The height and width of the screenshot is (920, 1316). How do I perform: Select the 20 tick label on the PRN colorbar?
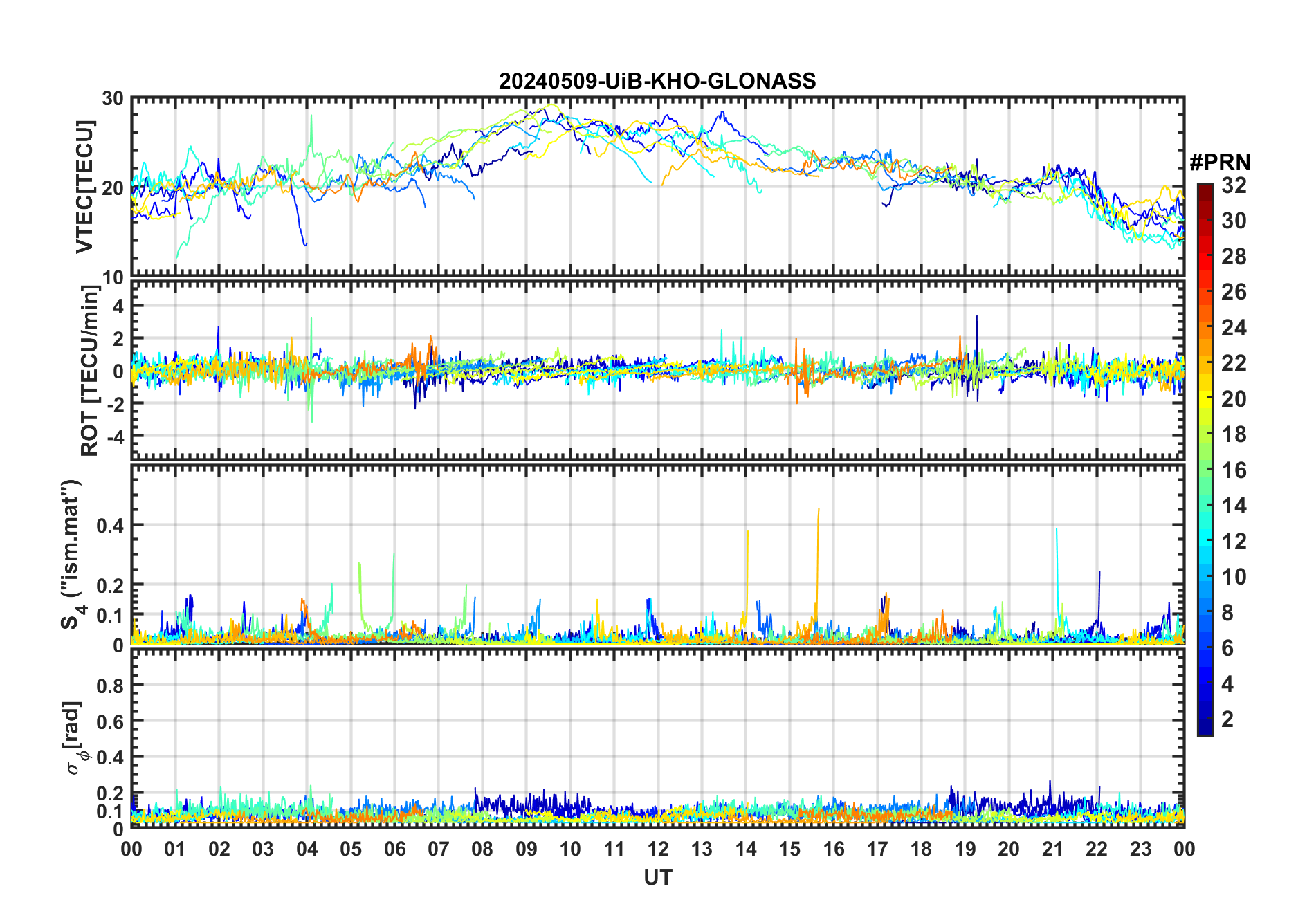coord(1234,399)
